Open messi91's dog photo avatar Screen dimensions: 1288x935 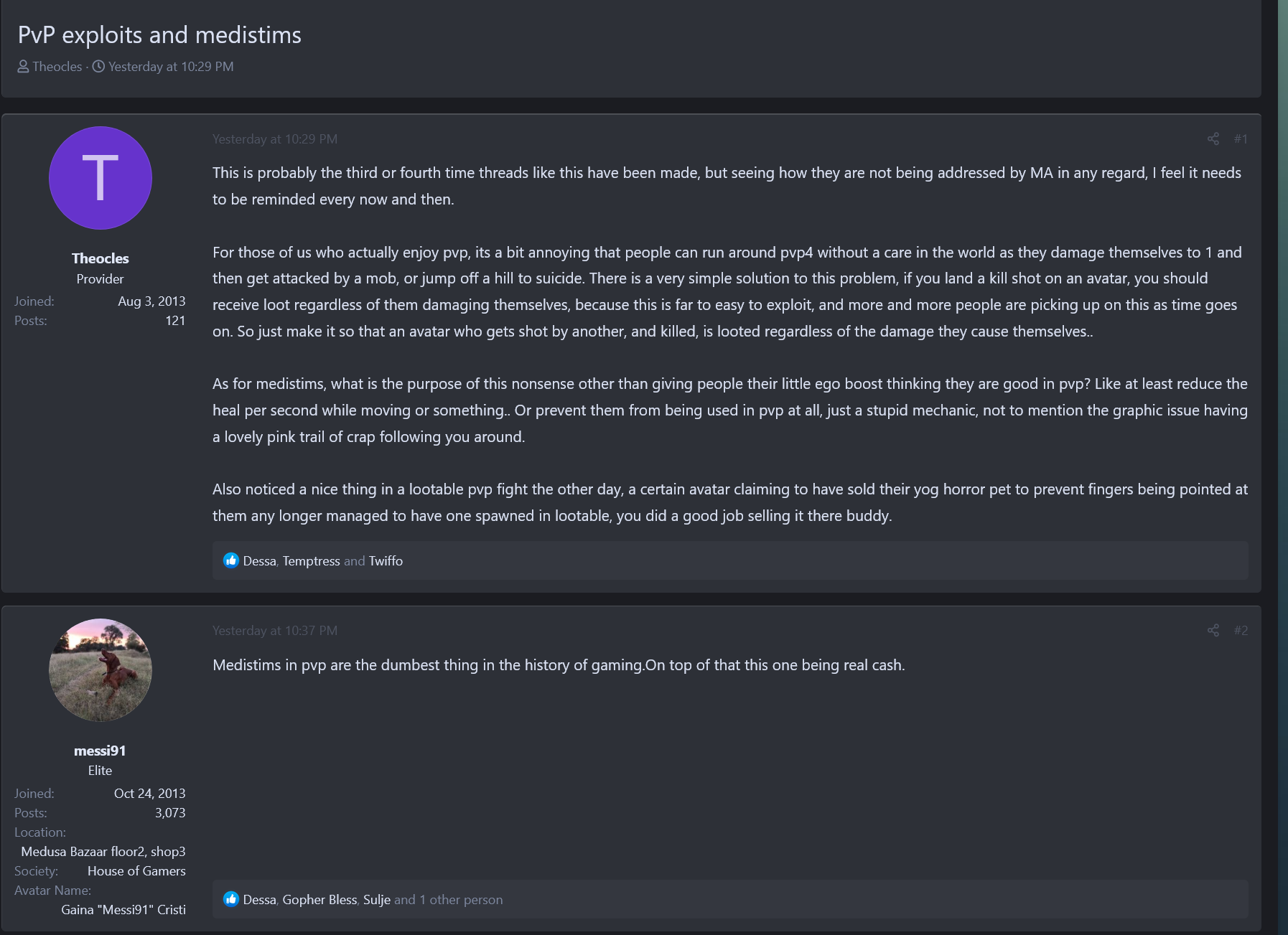(101, 669)
